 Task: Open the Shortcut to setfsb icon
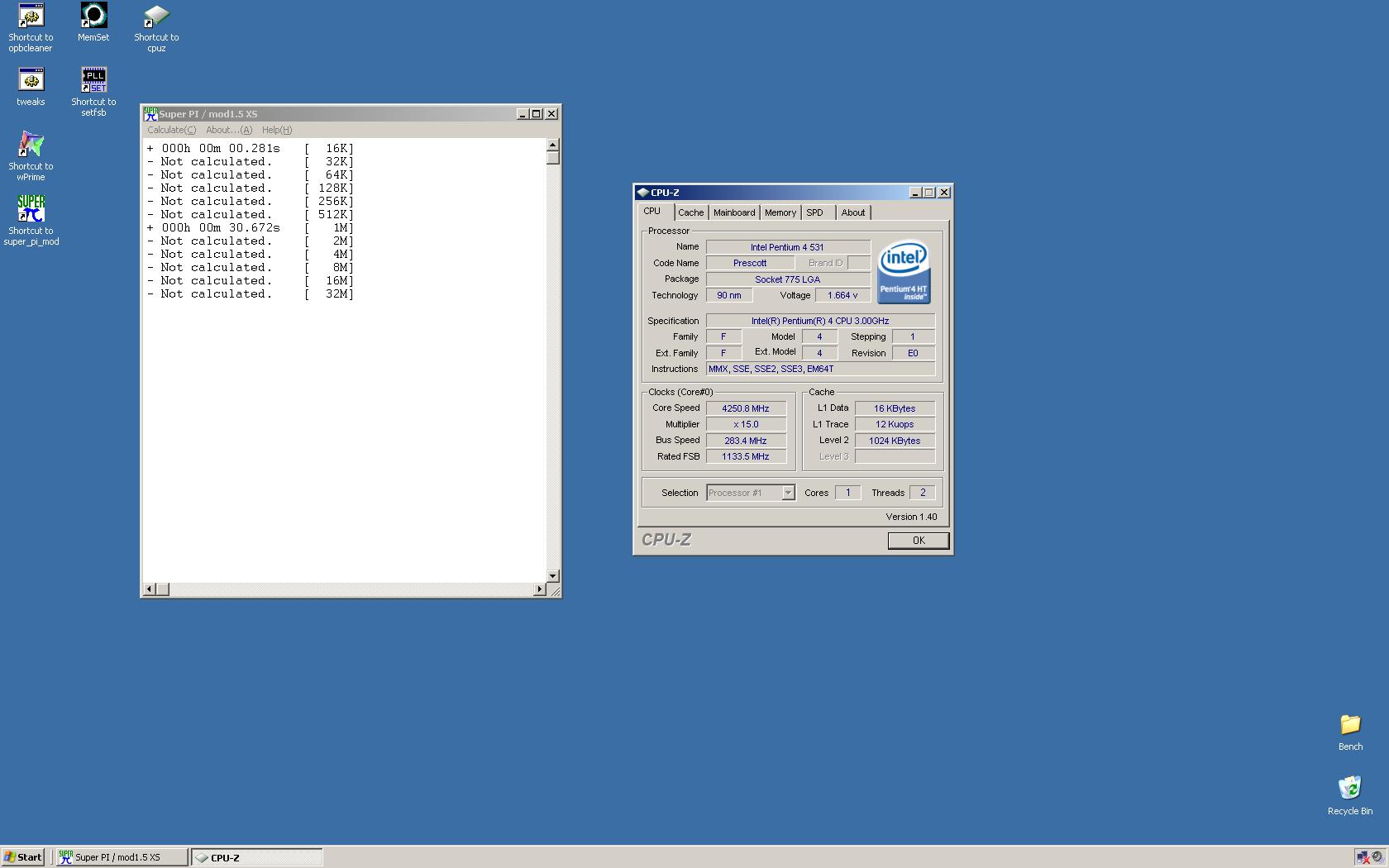pos(93,92)
